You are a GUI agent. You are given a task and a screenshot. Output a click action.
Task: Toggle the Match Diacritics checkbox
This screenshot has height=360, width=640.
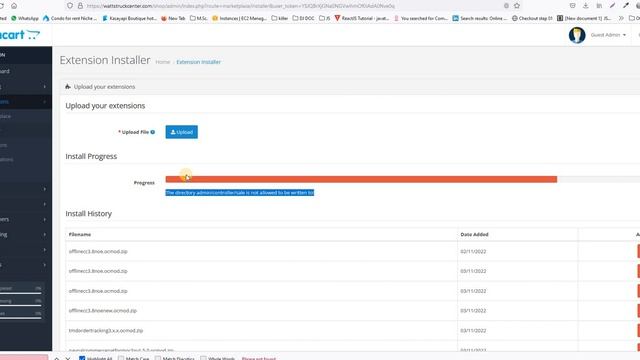tap(158, 358)
